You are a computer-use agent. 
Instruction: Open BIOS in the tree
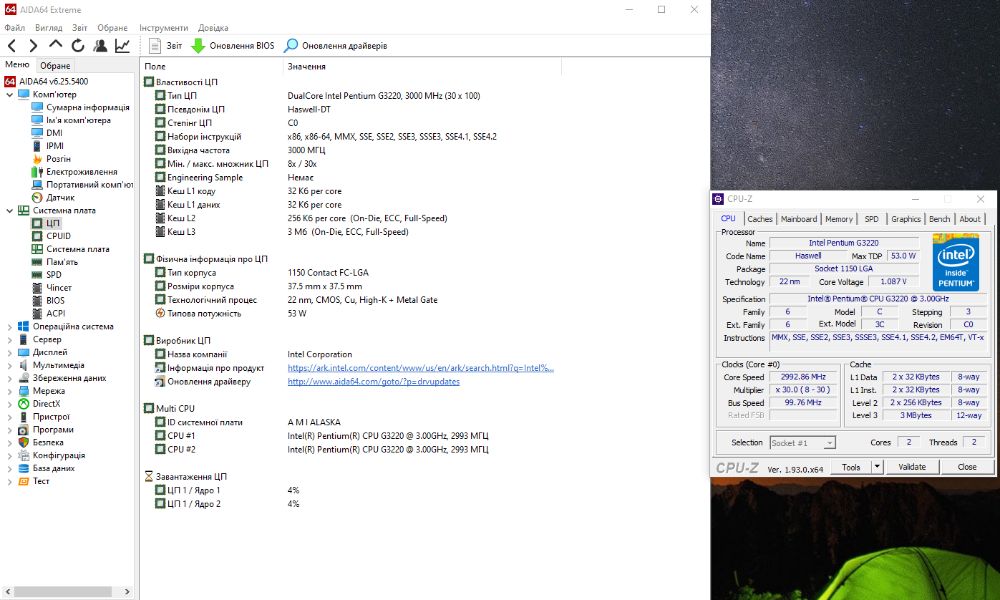point(55,300)
